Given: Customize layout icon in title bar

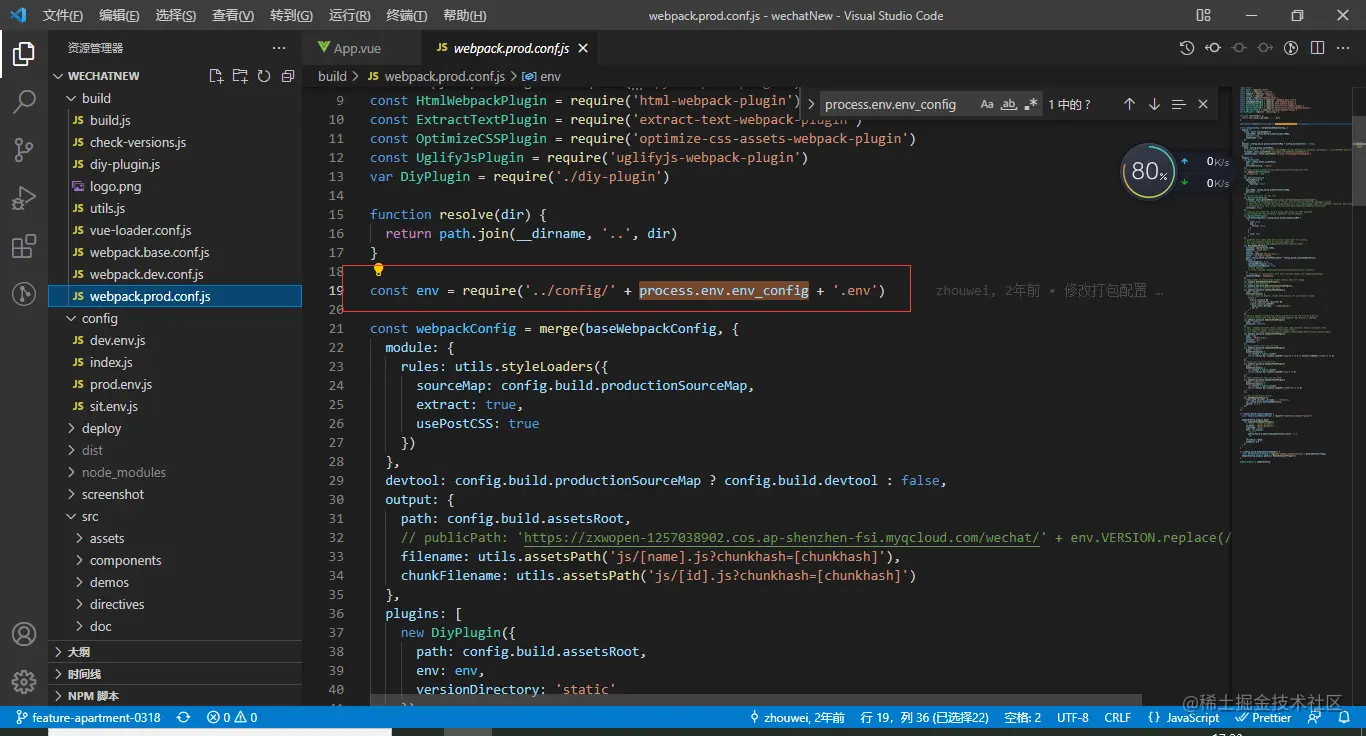Looking at the screenshot, I should coord(1203,15).
